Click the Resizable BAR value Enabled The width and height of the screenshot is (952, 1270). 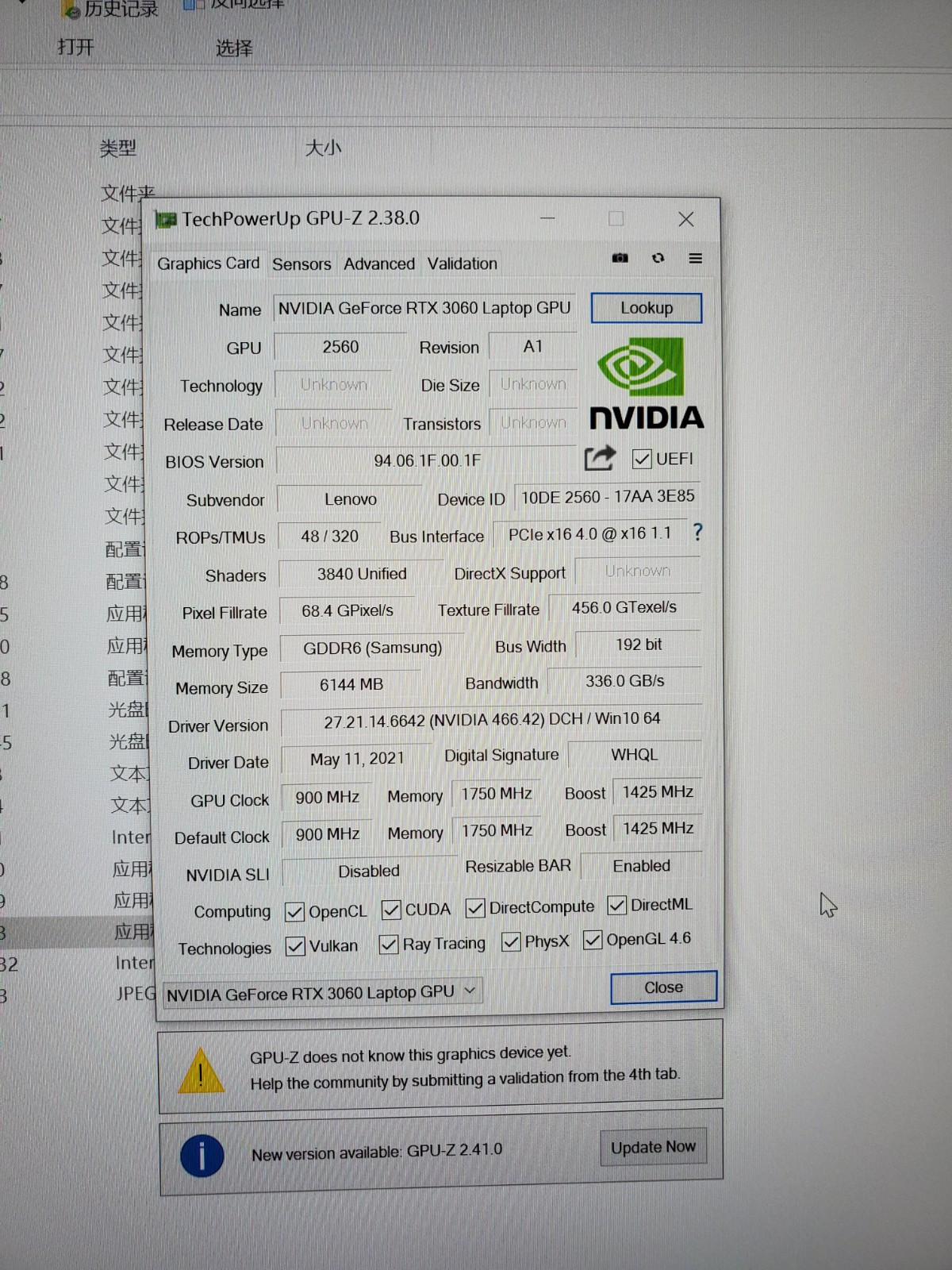click(641, 866)
